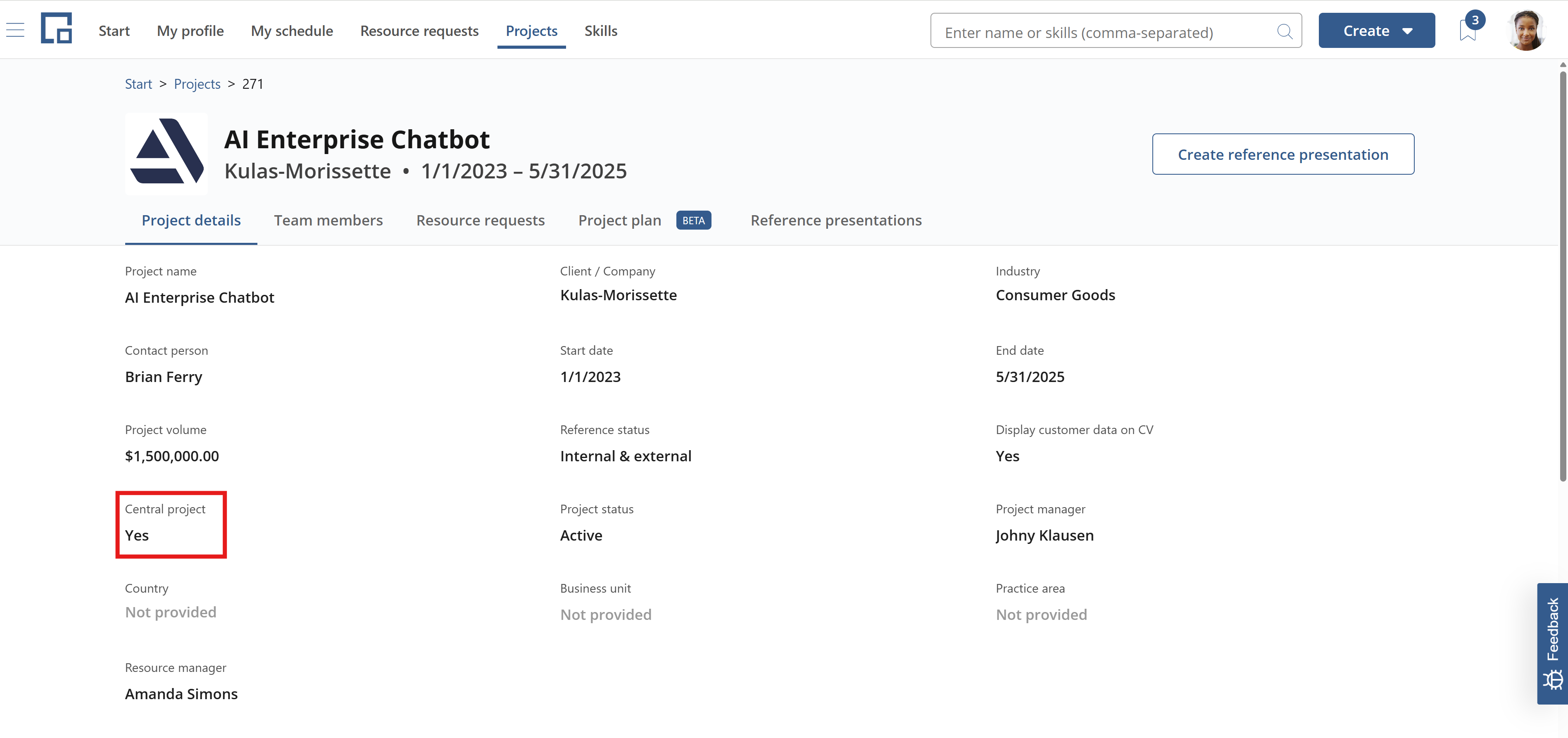Go to the Start menu item
The image size is (1568, 738).
114,31
